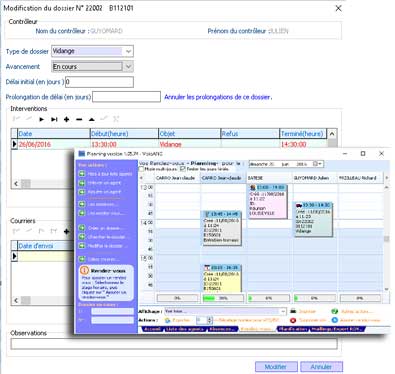This screenshot has width=395, height=374.
Task: Click the red delete icon in Planning actions
Action: [293, 320]
